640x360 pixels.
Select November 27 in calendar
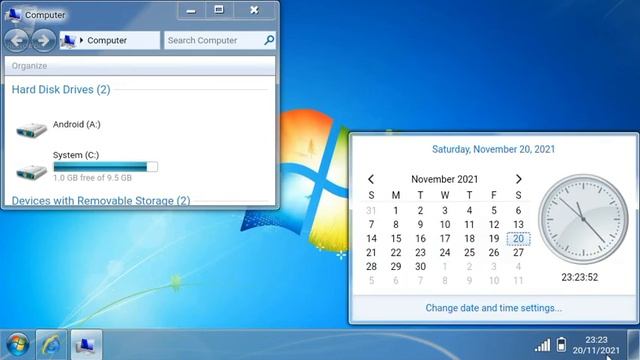click(518, 253)
